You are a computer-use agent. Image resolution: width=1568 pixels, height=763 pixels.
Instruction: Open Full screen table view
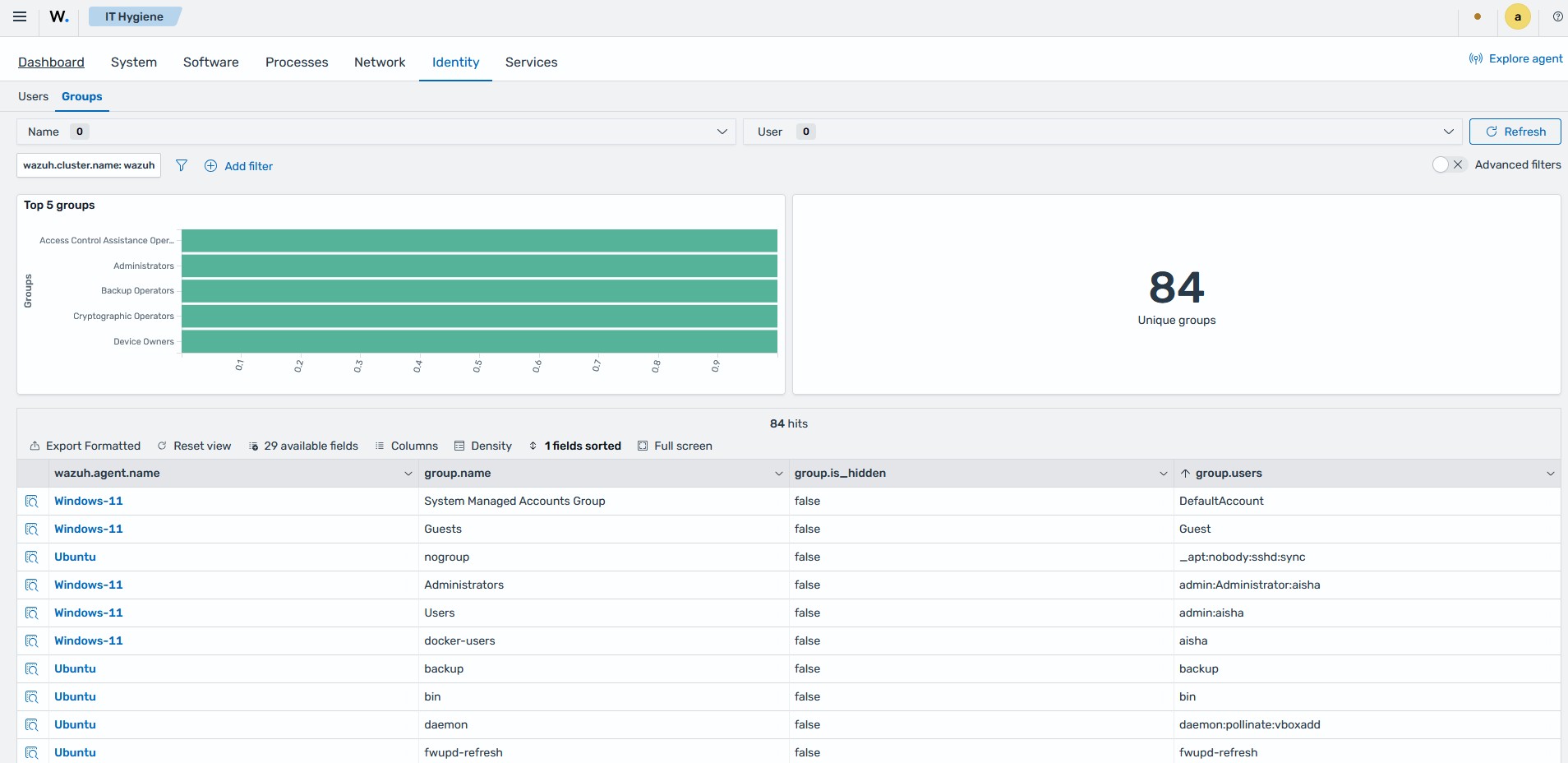[x=675, y=446]
